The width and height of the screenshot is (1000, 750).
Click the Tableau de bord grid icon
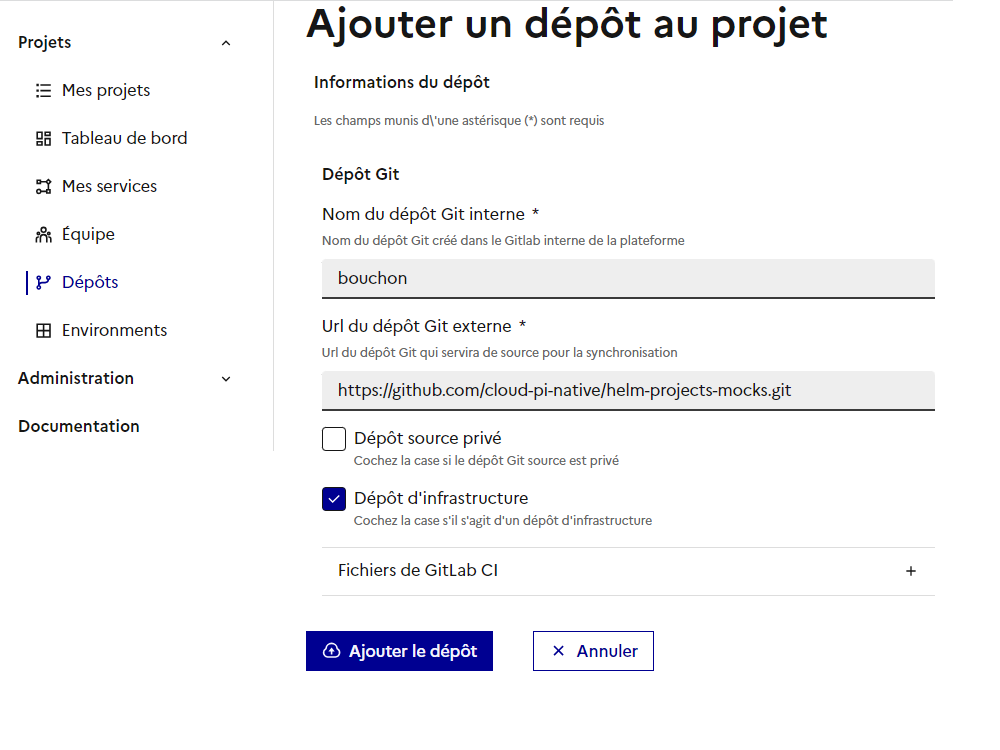(x=43, y=138)
